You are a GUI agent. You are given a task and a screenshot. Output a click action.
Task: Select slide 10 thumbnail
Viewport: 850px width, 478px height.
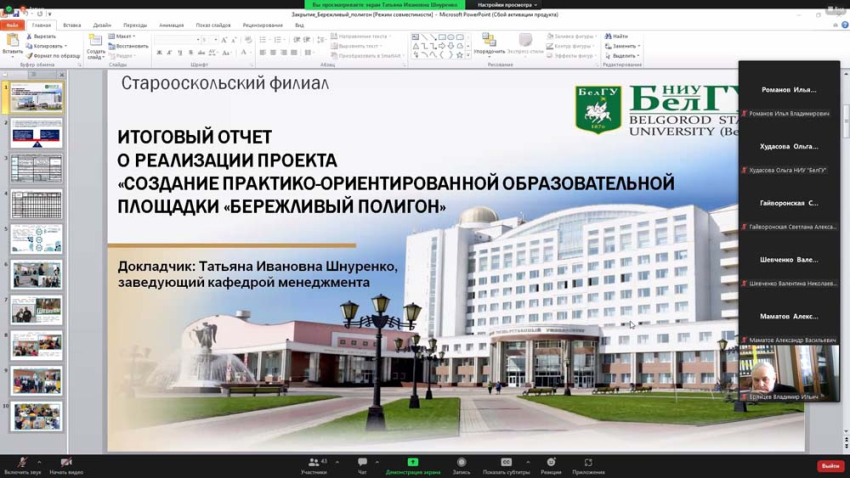click(x=36, y=417)
